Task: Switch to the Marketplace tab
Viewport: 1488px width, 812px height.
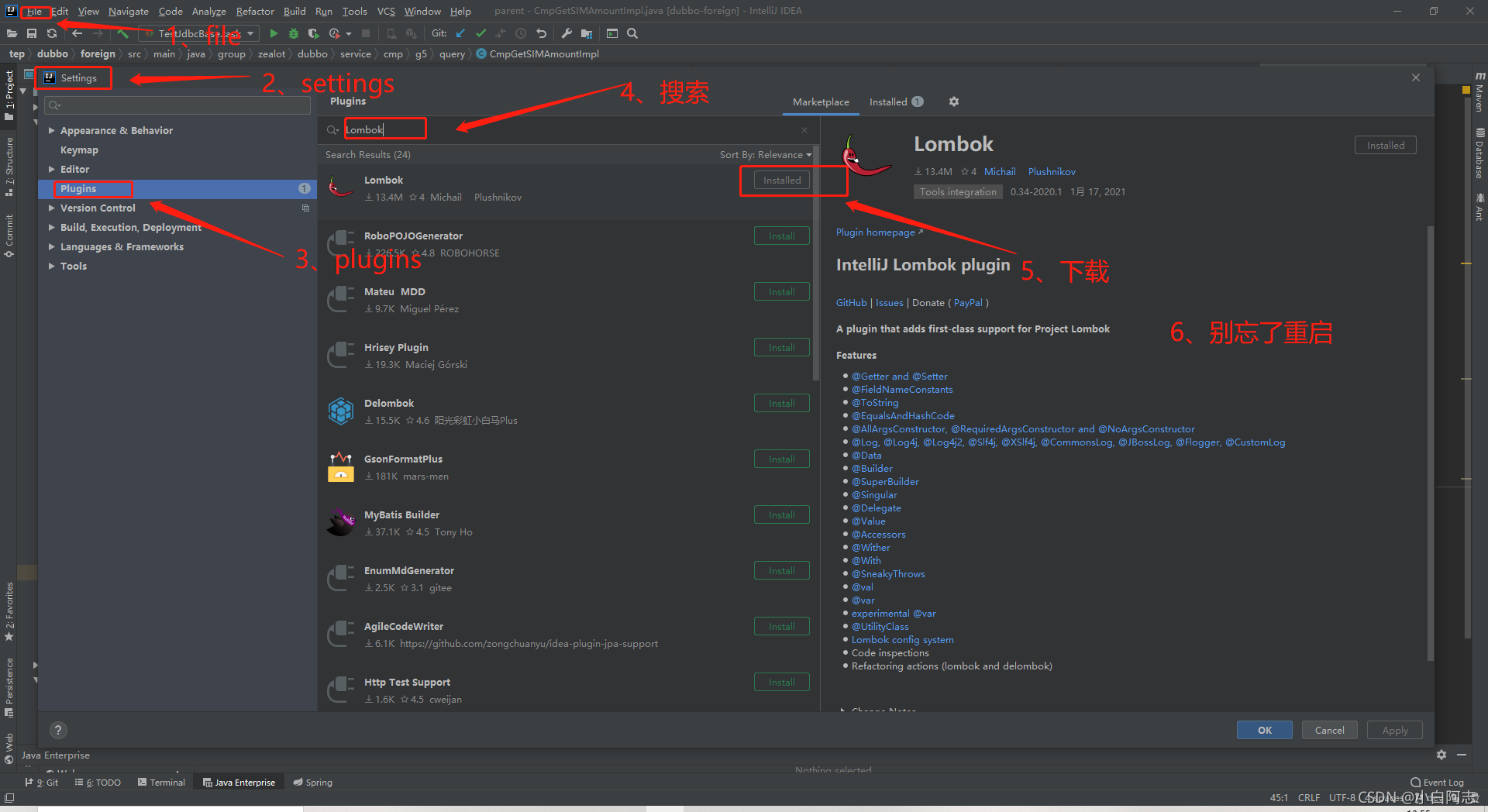Action: point(820,101)
